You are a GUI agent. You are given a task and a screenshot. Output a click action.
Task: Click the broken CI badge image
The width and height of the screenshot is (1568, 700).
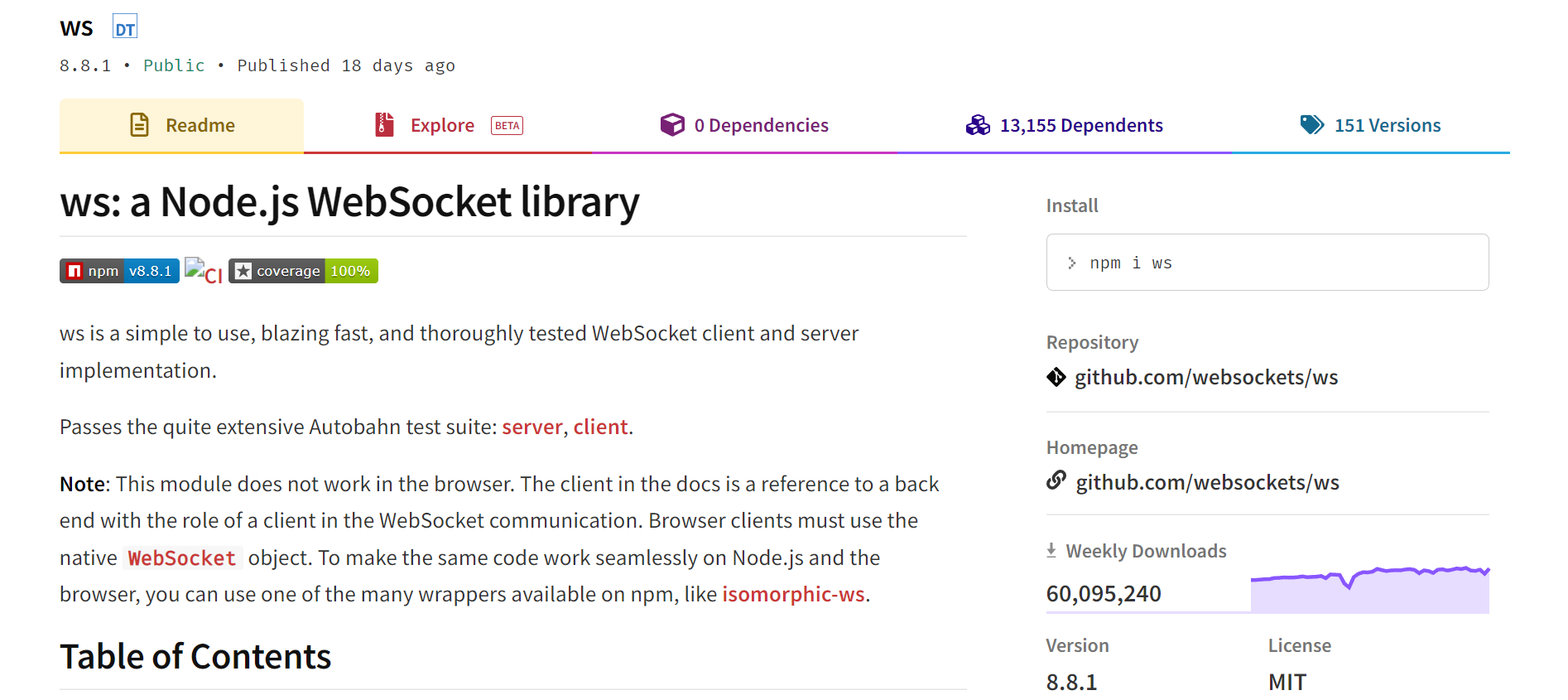pyautogui.click(x=204, y=272)
